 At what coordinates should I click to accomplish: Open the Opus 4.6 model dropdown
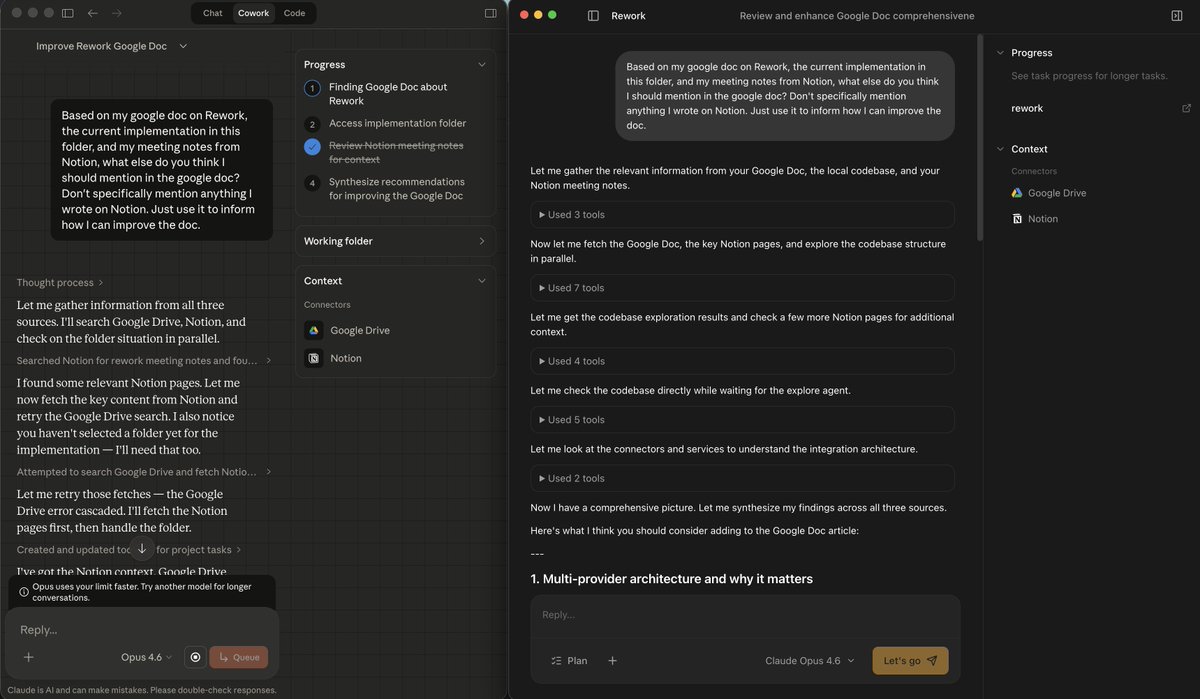pos(146,657)
